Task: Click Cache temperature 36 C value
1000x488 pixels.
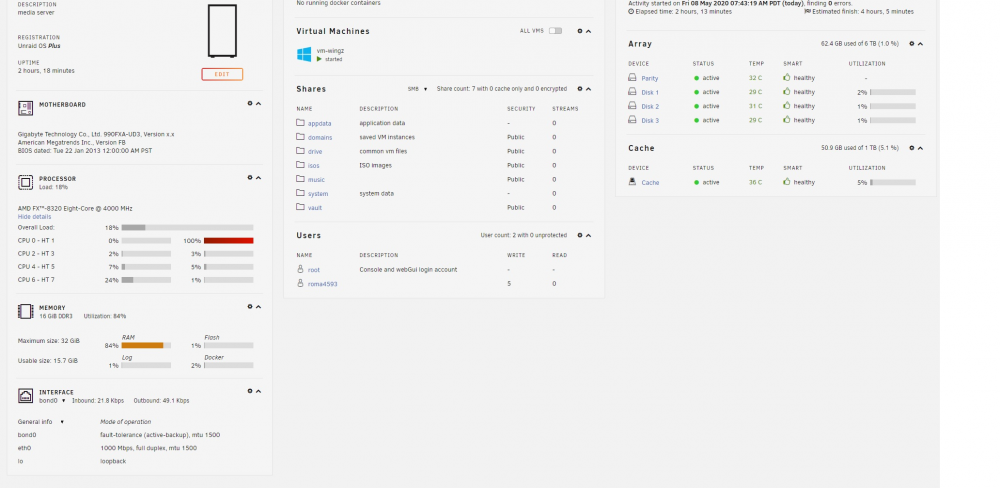Action: [x=755, y=182]
